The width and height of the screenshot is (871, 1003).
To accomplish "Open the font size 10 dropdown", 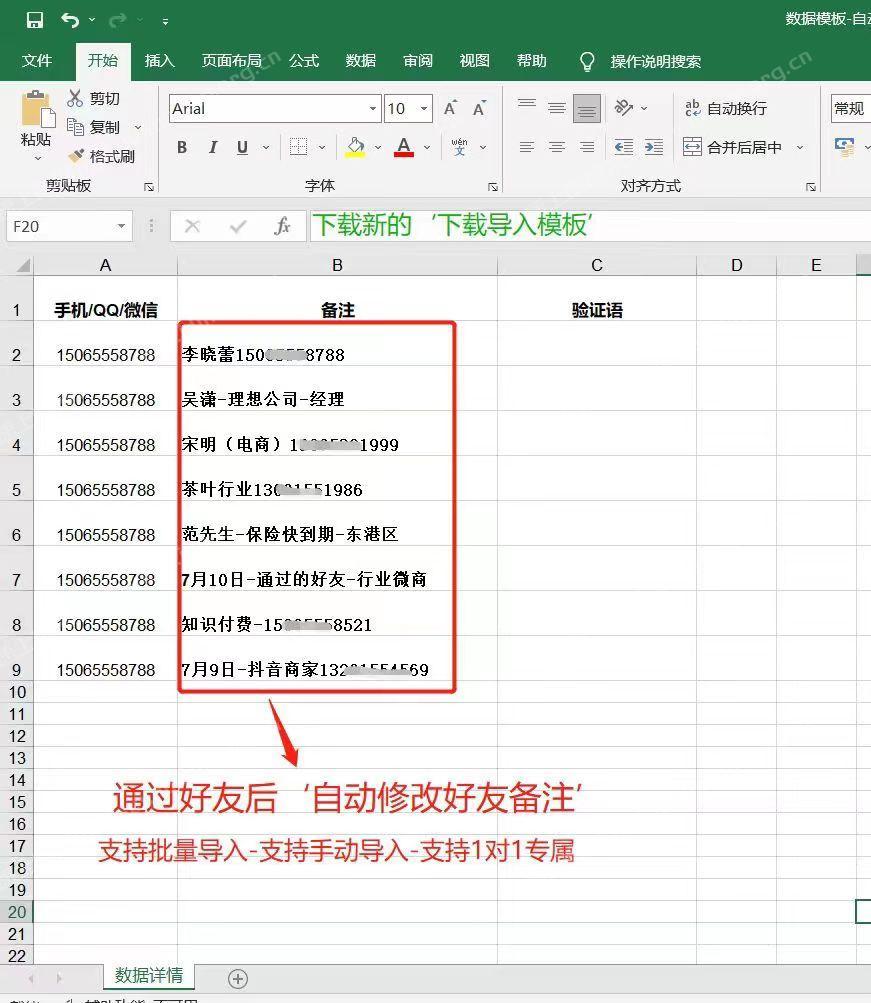I will [x=423, y=109].
